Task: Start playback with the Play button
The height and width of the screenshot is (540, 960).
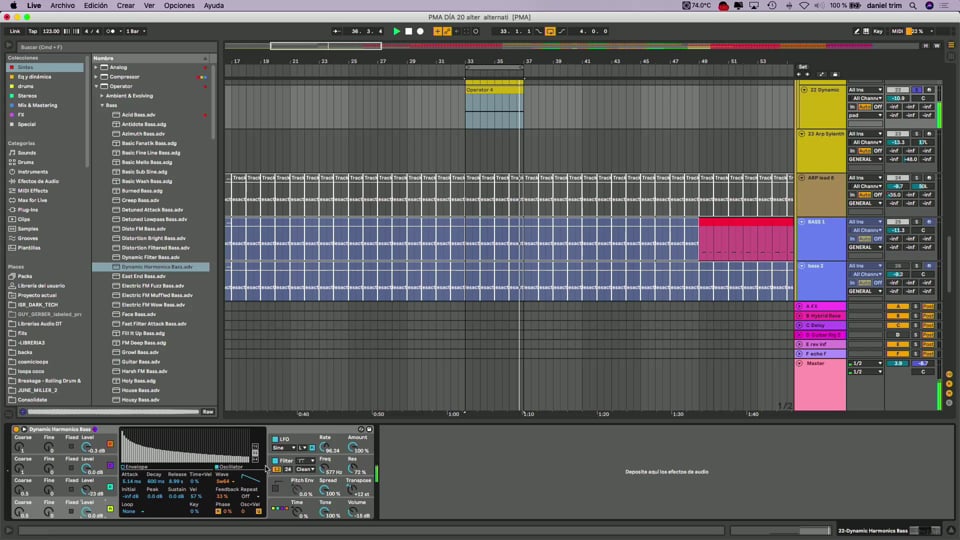Action: point(397,31)
